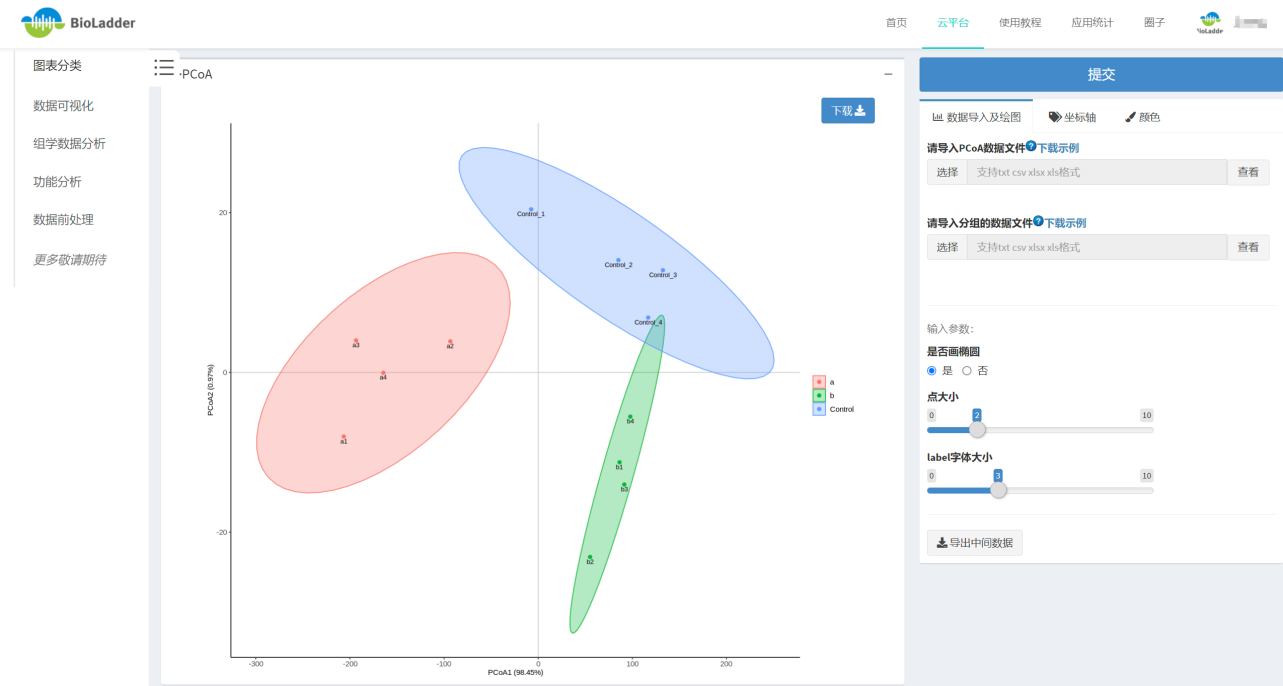This screenshot has height=686, width=1283.
Task: Click the hamburger menu icon beside PCoA
Action: [164, 67]
